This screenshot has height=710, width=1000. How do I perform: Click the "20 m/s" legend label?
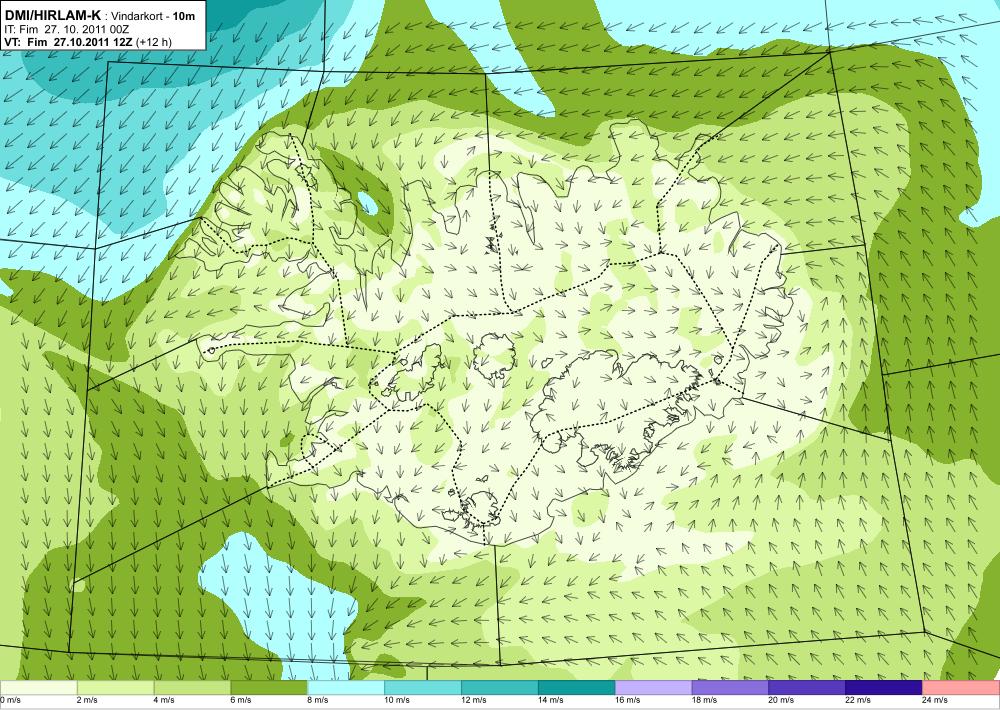click(781, 700)
